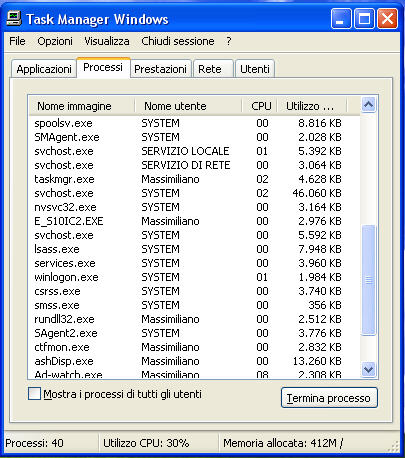The height and width of the screenshot is (458, 405).
Task: Open the Visualizza menu
Action: click(x=107, y=41)
